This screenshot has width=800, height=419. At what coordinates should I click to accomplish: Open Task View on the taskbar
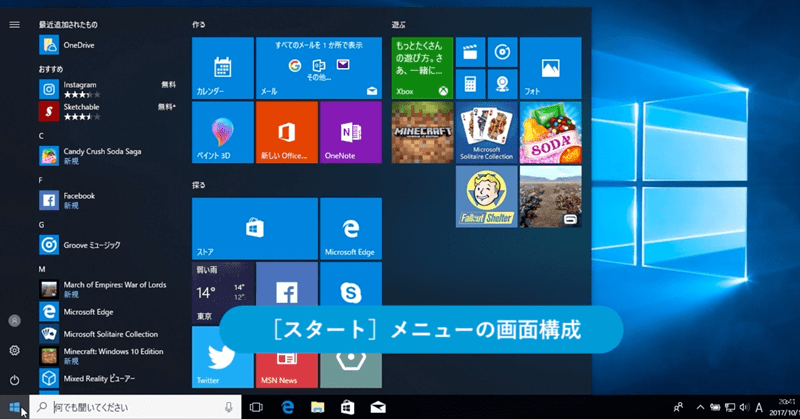tap(256, 407)
